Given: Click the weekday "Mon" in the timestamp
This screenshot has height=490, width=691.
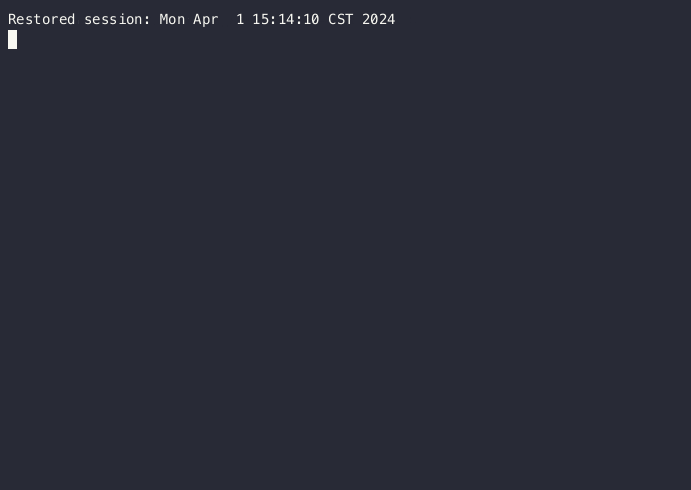Looking at the screenshot, I should click(172, 19).
